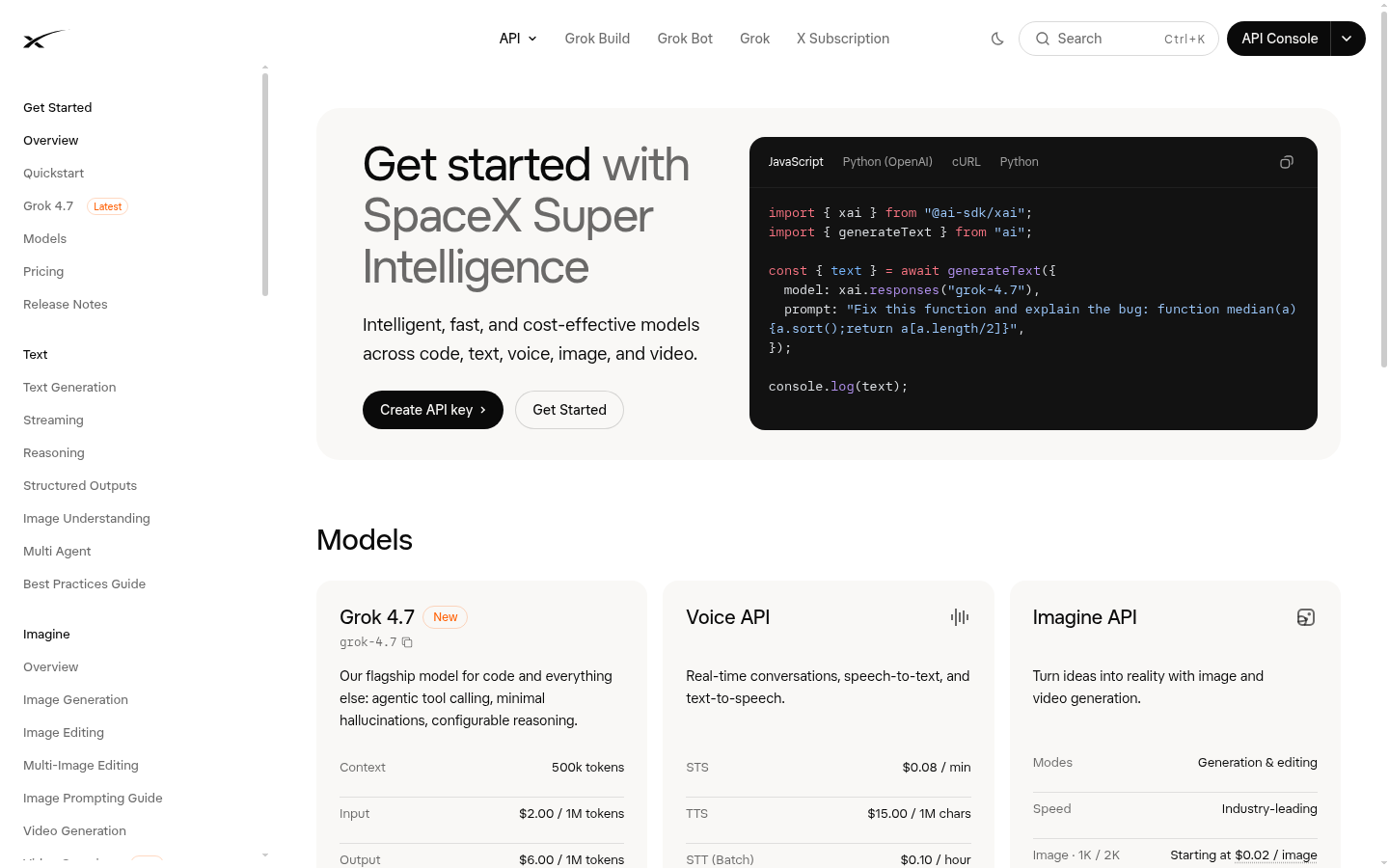Open the API Console button
1389x868 pixels.
coord(1279,39)
